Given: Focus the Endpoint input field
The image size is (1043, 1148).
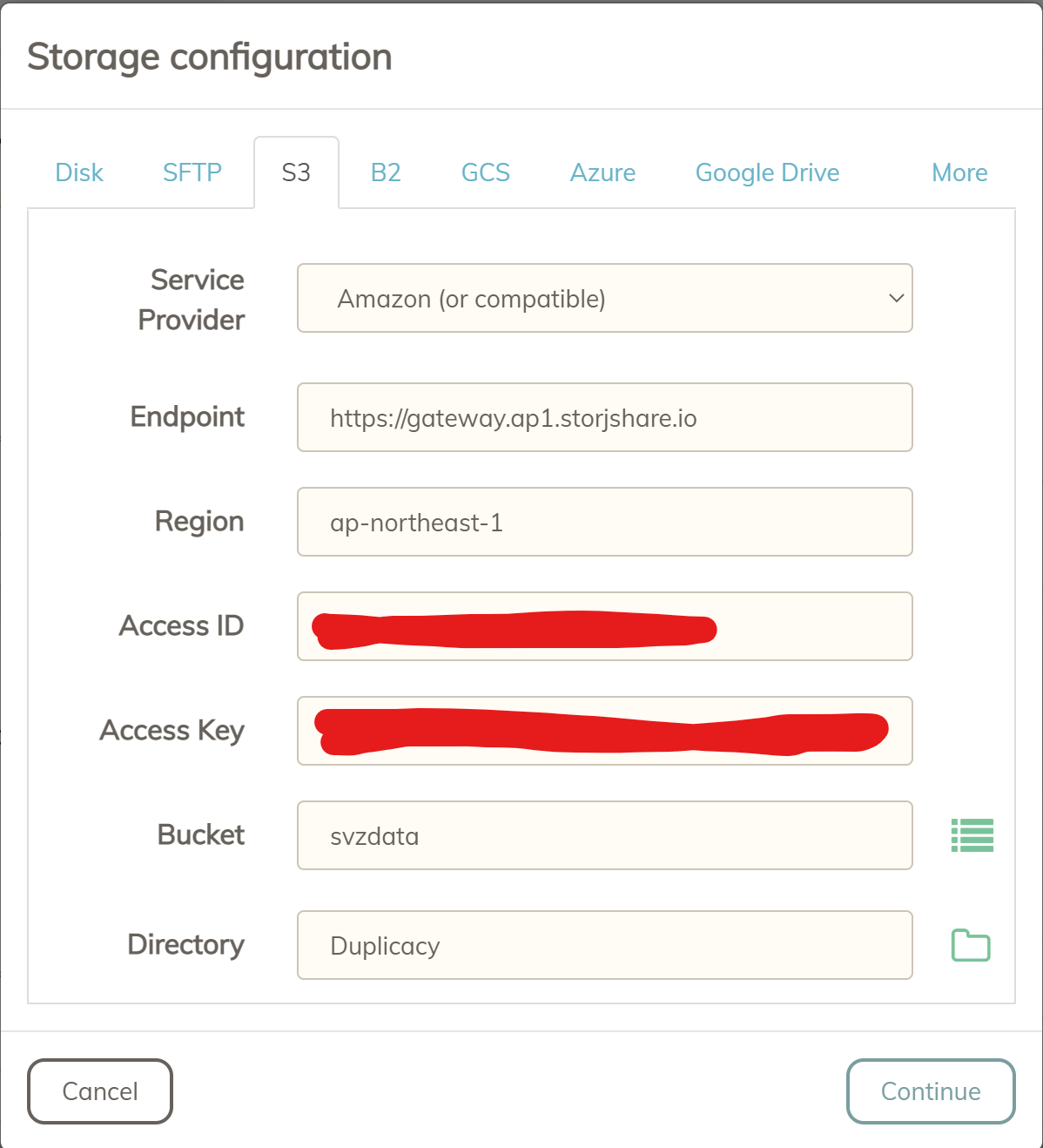Looking at the screenshot, I should point(605,417).
